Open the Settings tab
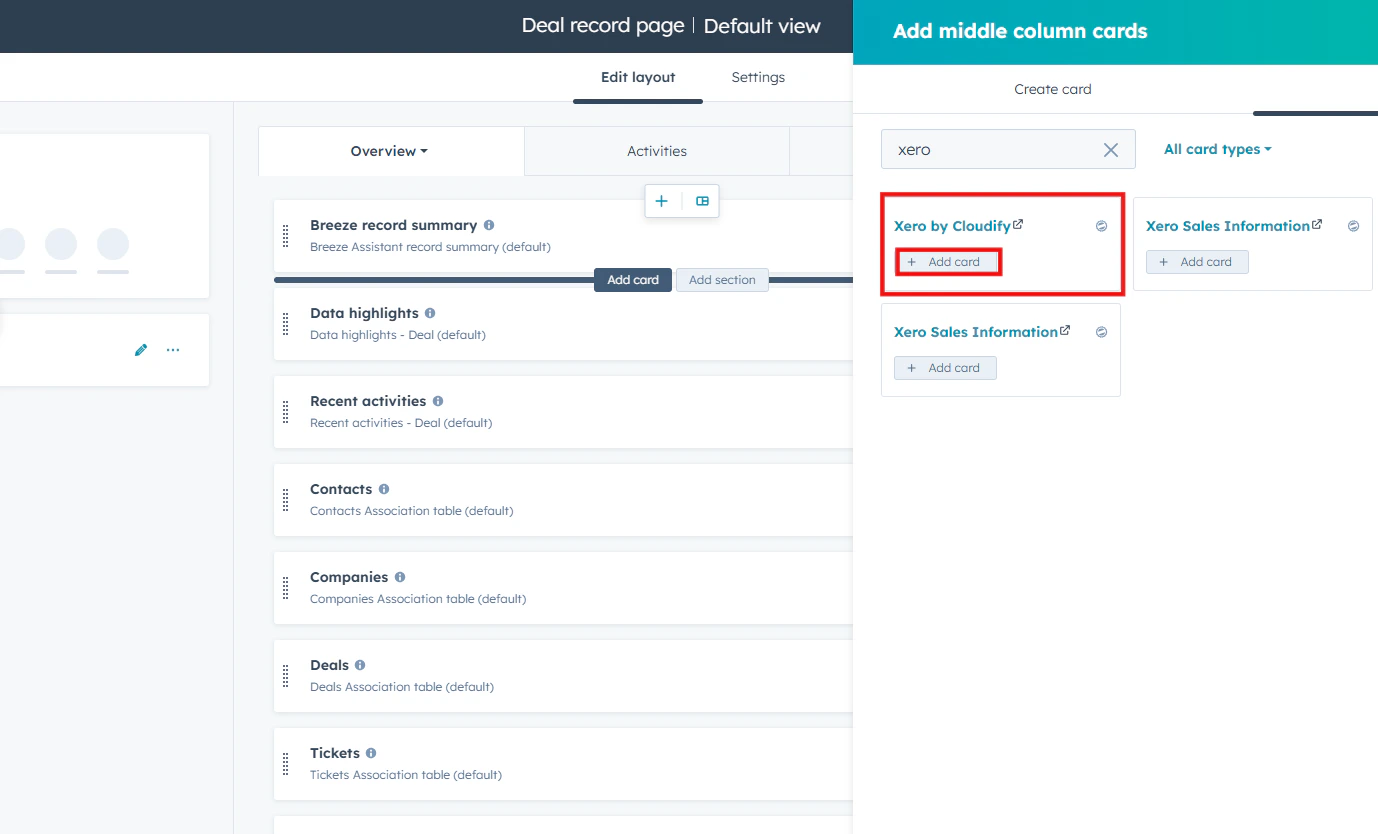This screenshot has width=1378, height=834. 758,77
